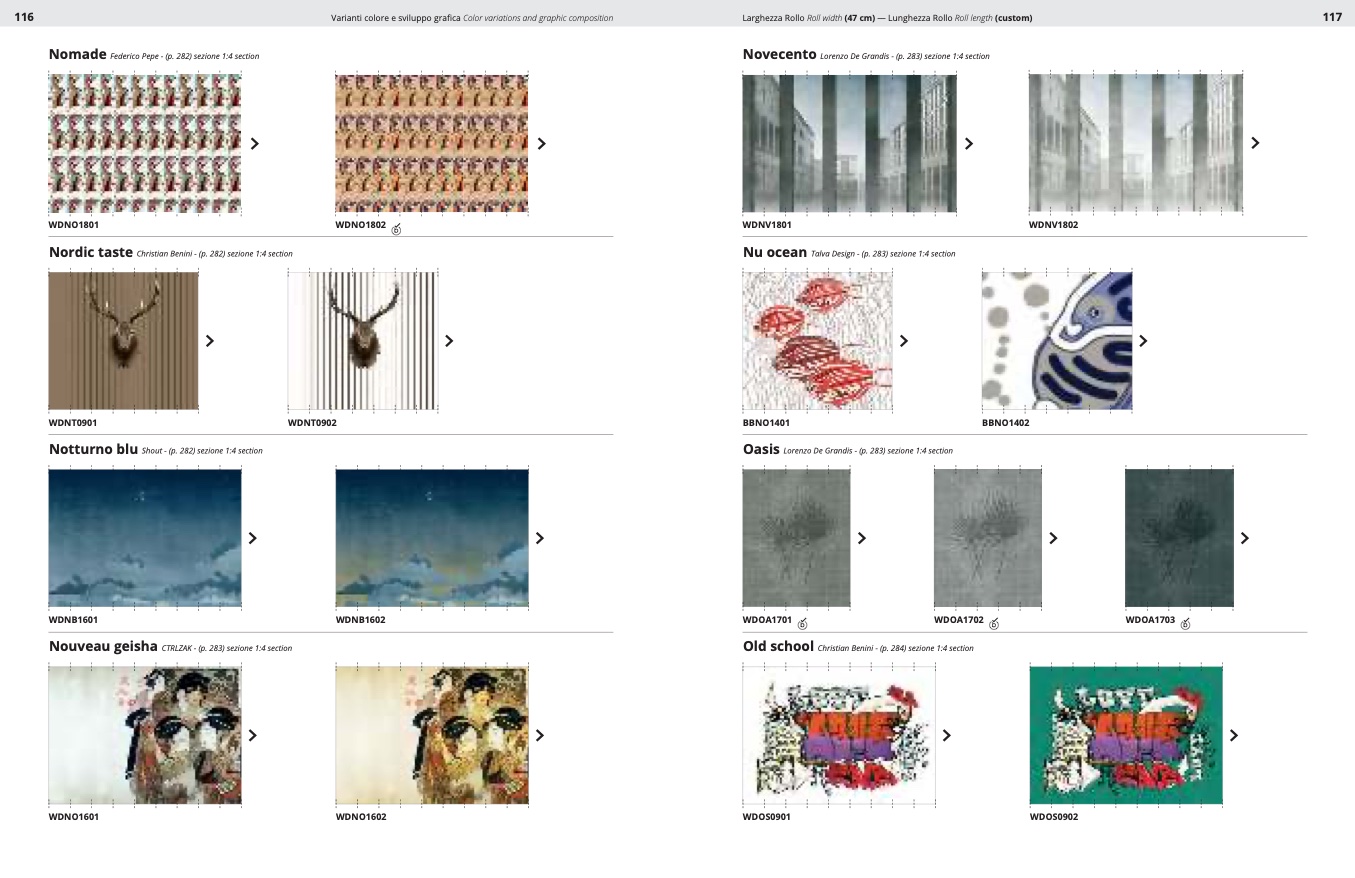Click the round symbol next to WDOA1702
Screen dimensions: 1355x878
click(993, 624)
